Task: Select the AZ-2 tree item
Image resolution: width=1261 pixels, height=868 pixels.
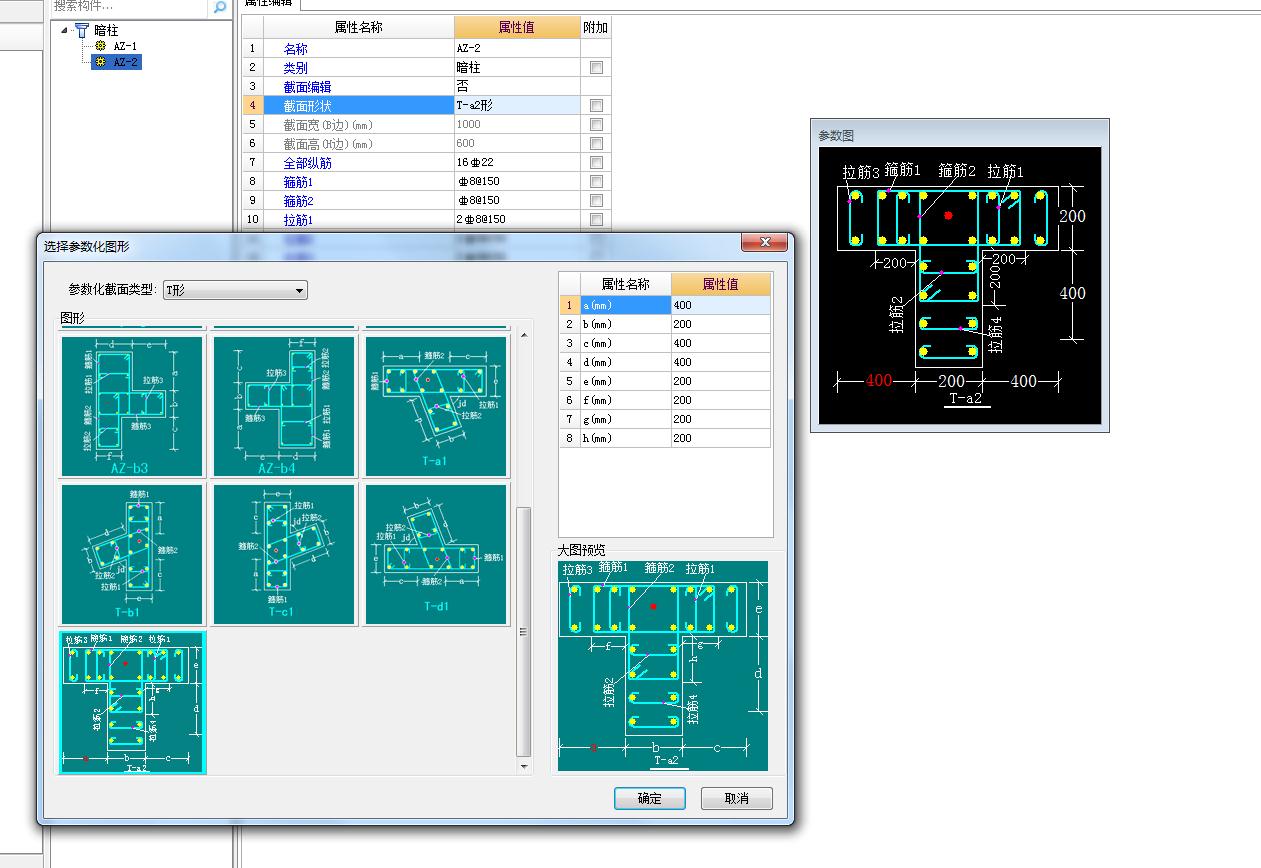Action: point(125,62)
